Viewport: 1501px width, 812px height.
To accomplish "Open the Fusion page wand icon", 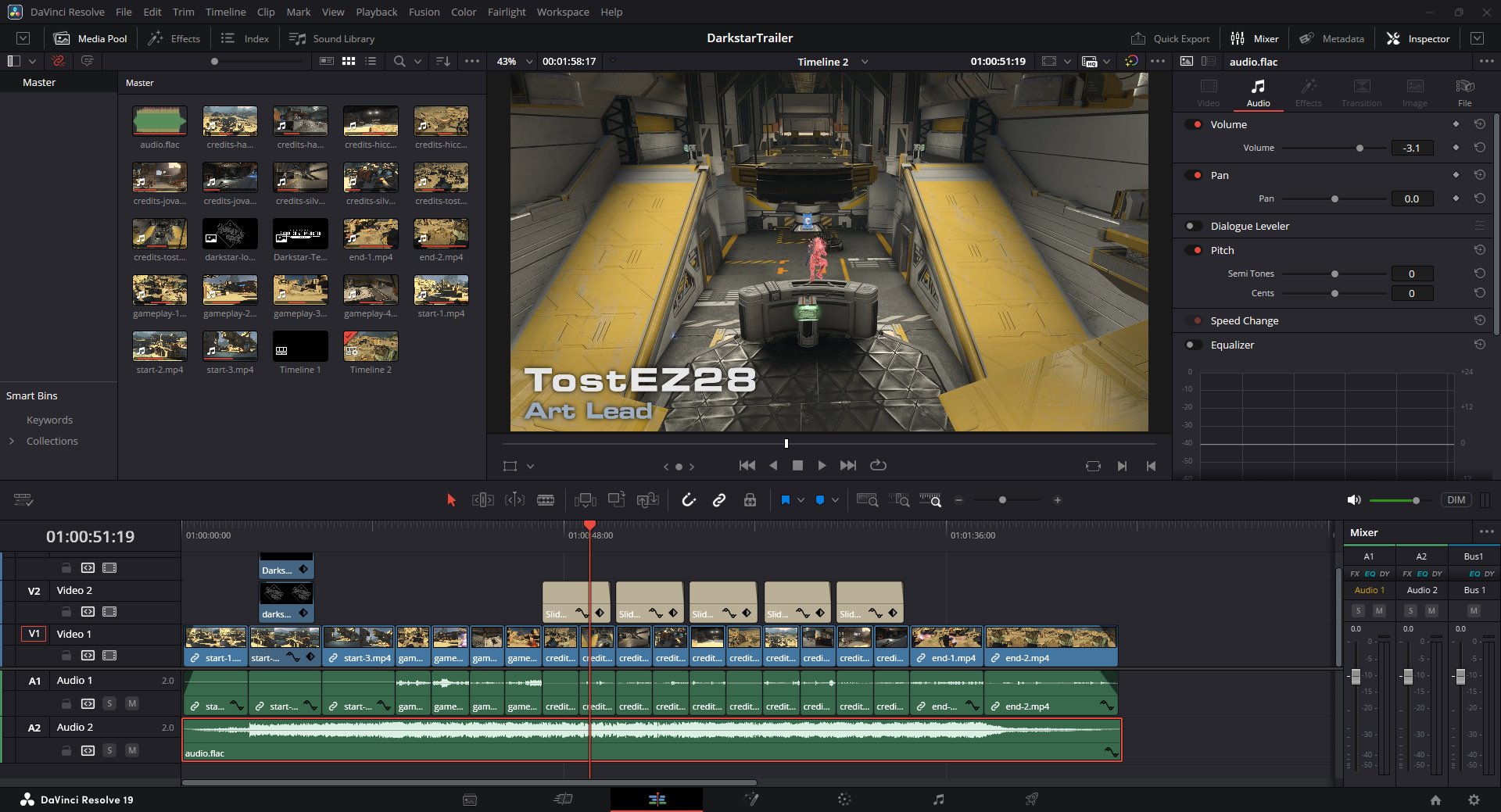I will tap(750, 799).
